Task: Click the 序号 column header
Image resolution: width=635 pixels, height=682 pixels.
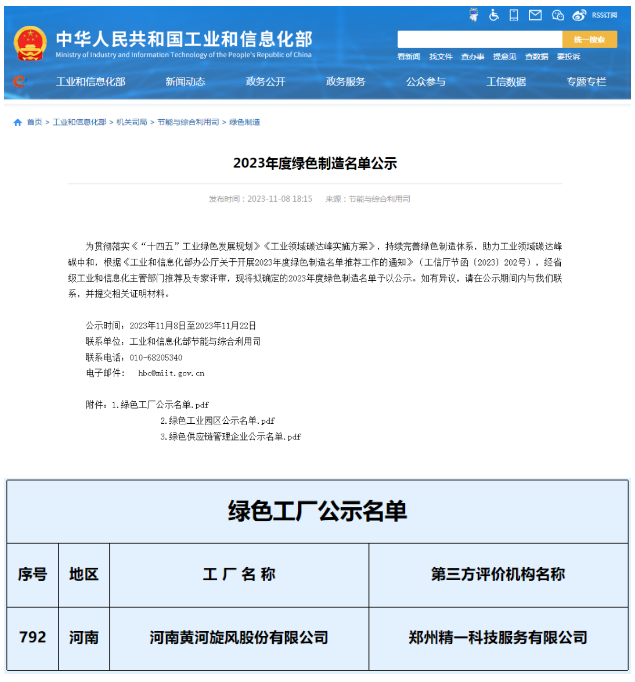Action: tap(33, 575)
